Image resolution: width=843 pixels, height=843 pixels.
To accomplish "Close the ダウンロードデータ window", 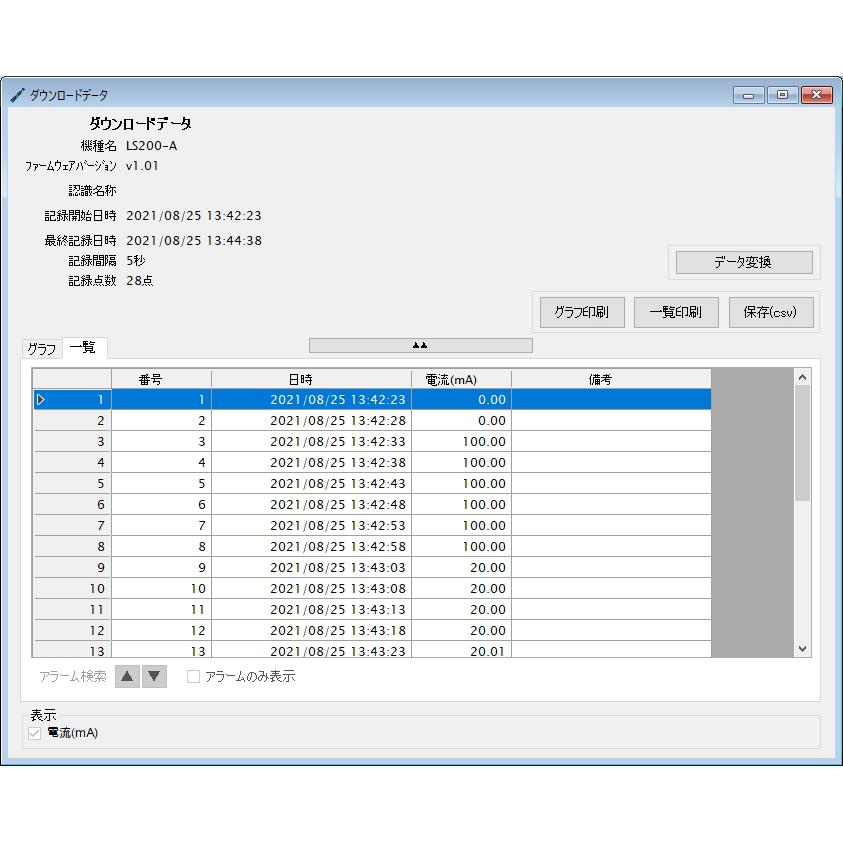I will 817,95.
